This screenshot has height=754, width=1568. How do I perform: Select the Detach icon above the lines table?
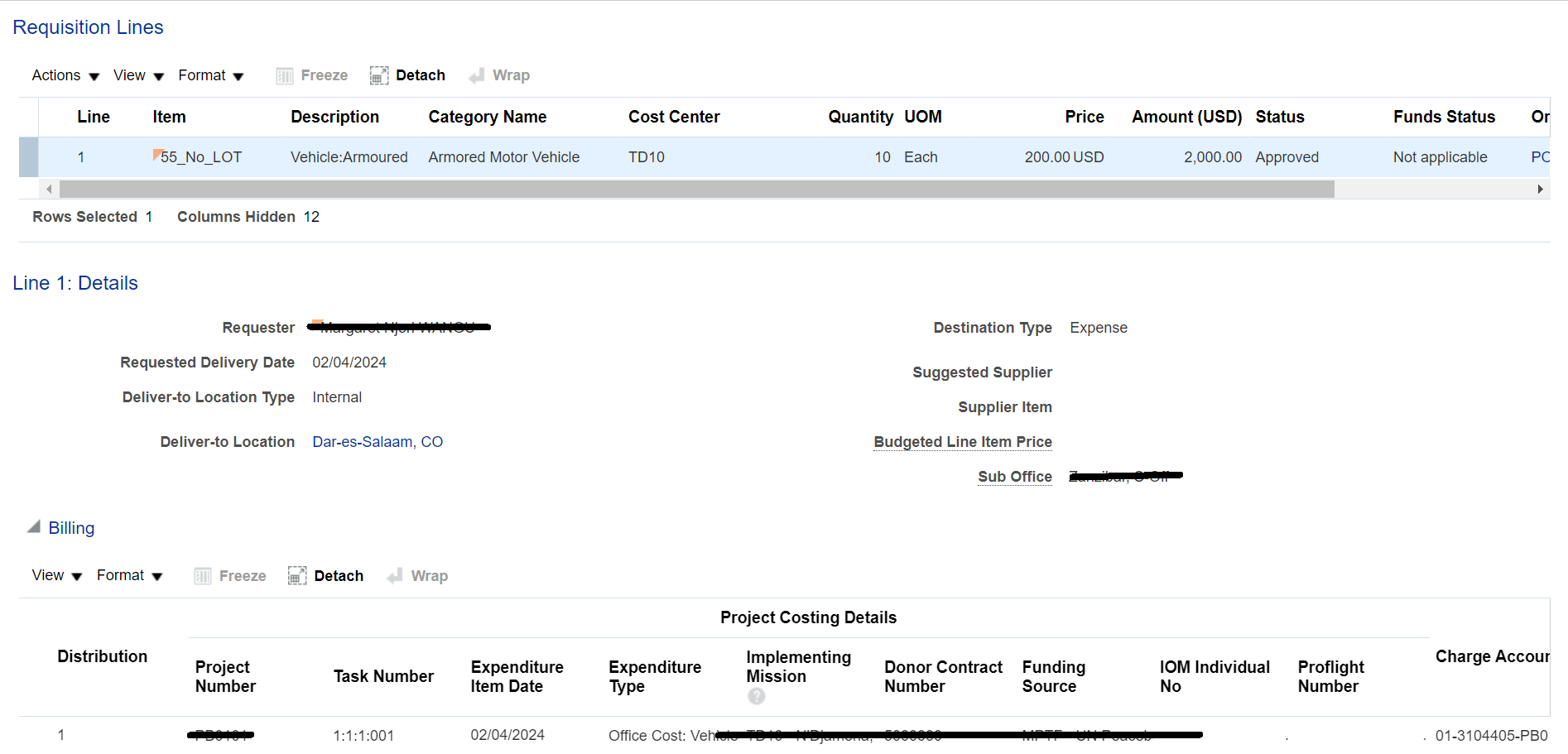point(379,75)
